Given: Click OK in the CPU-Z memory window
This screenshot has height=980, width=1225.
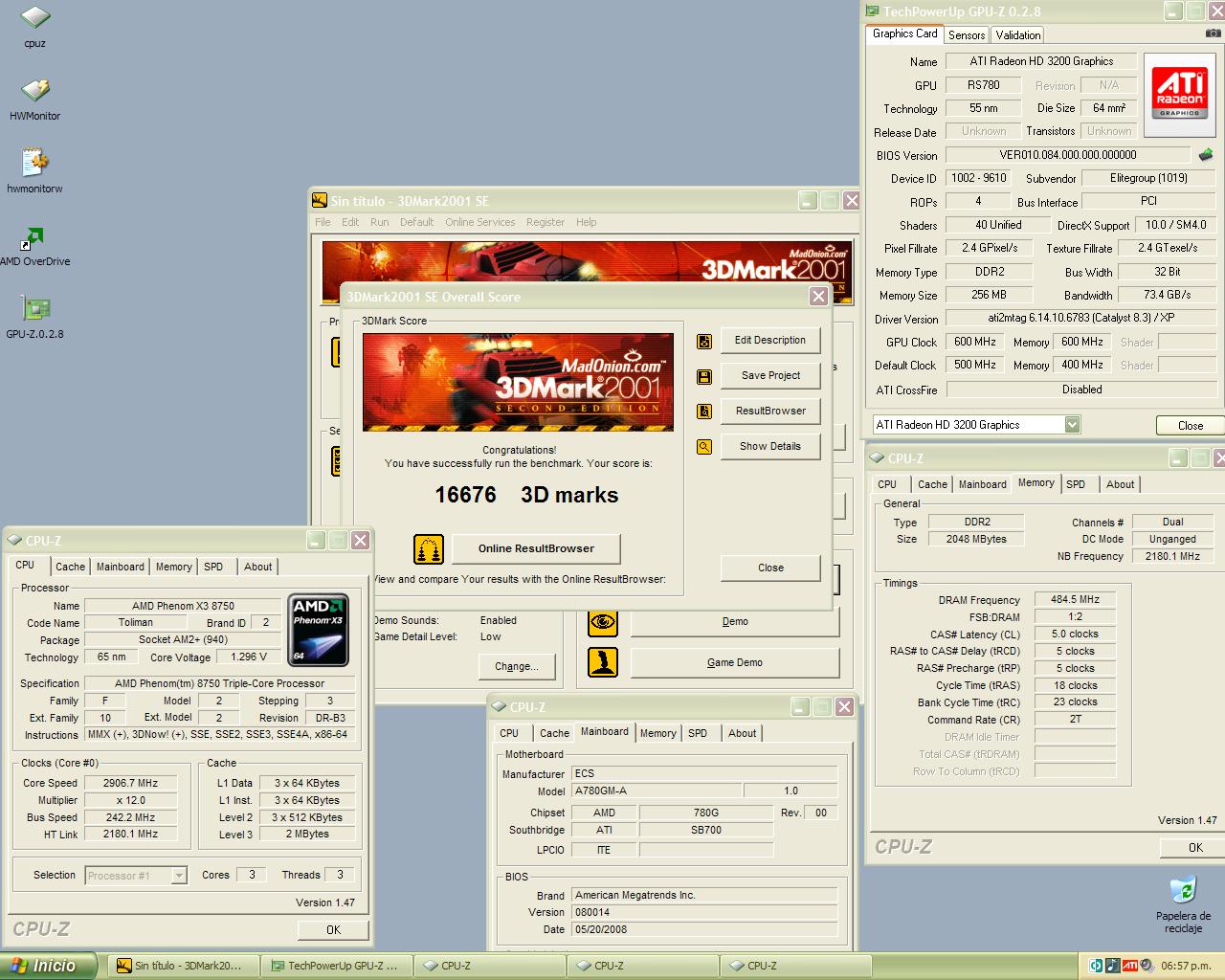Looking at the screenshot, I should [x=1194, y=848].
